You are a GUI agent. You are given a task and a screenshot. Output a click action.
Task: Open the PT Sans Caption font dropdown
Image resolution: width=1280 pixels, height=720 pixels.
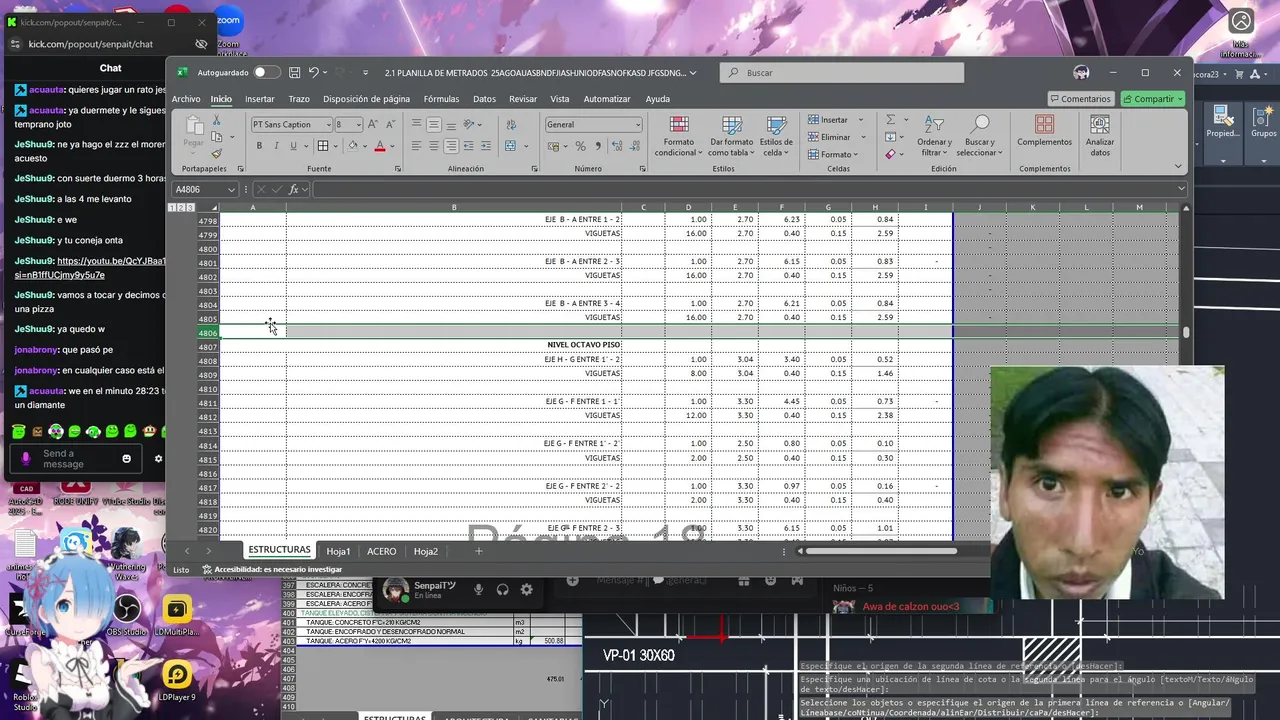328,125
